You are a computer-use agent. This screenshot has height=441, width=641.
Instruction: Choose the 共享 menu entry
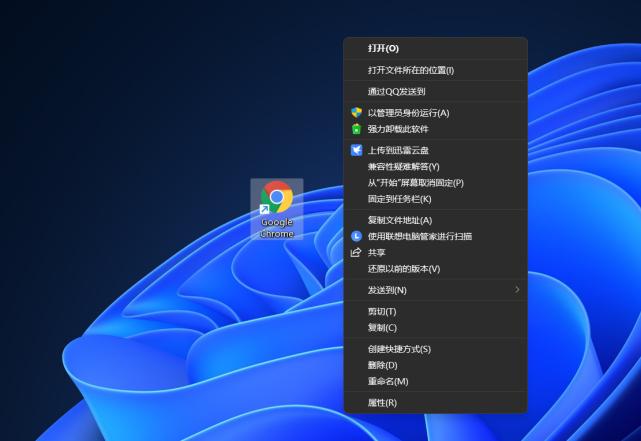click(x=436, y=253)
